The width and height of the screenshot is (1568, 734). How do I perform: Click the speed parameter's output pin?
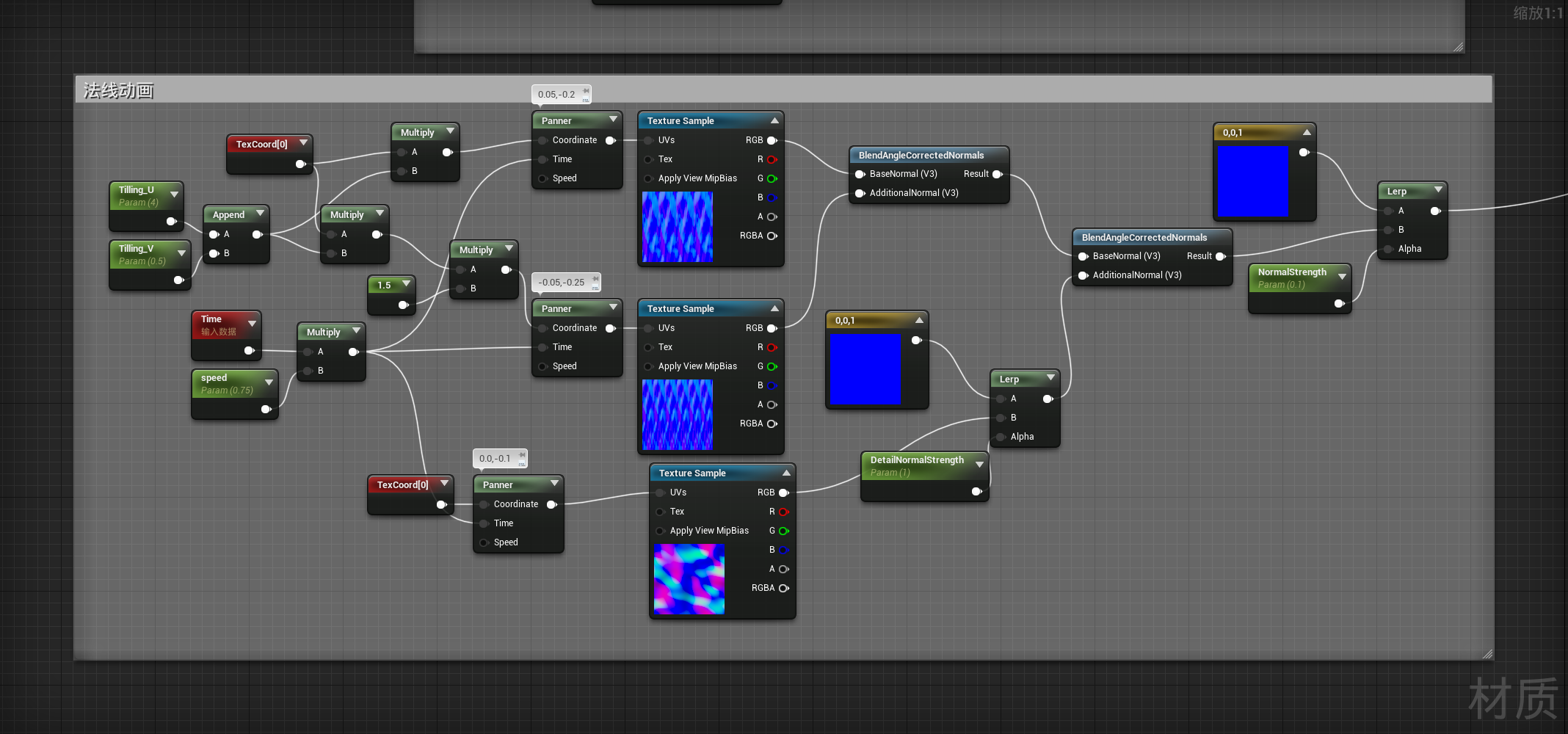pos(266,409)
